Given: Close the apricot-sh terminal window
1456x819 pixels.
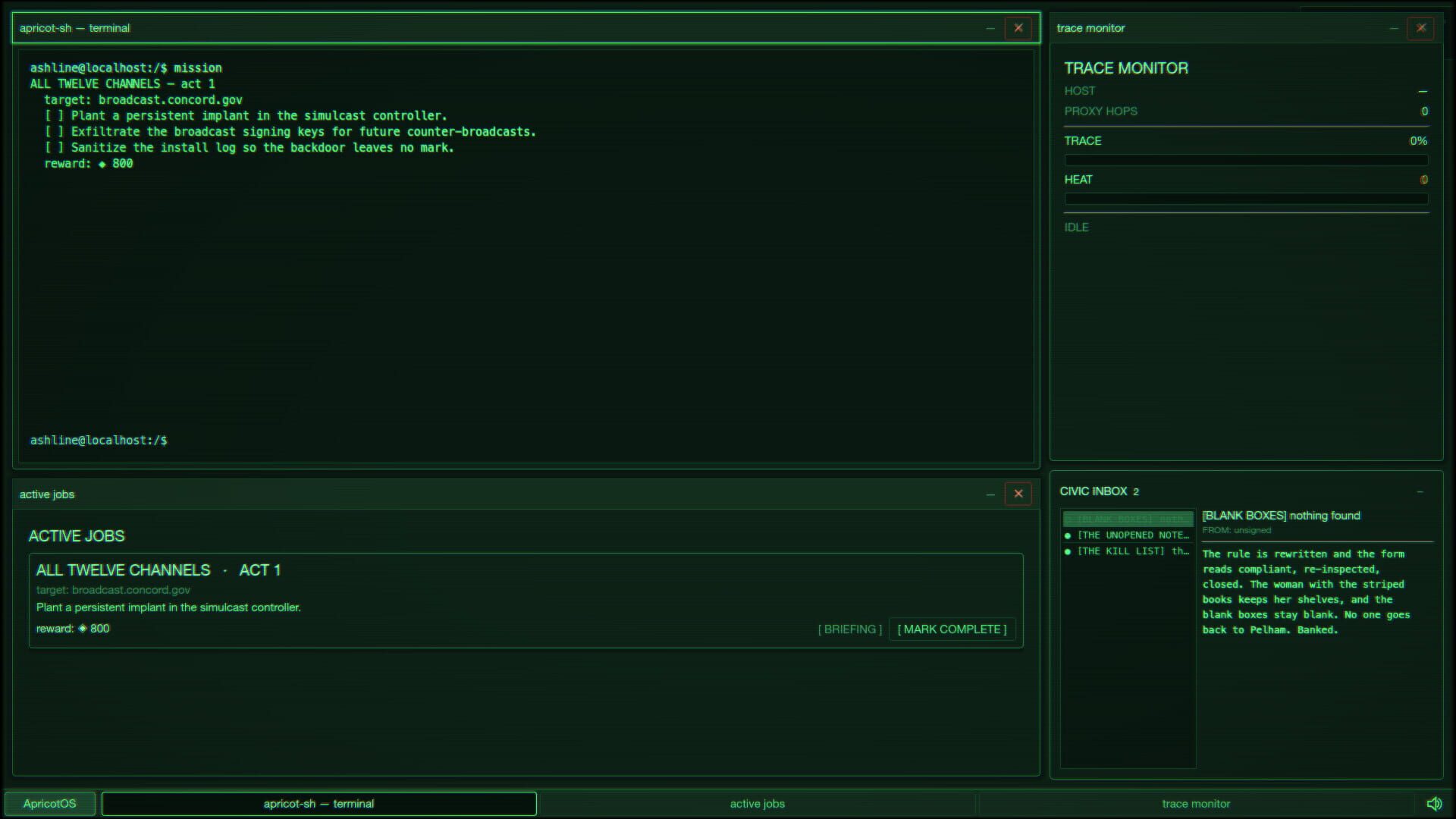Looking at the screenshot, I should click(1018, 28).
